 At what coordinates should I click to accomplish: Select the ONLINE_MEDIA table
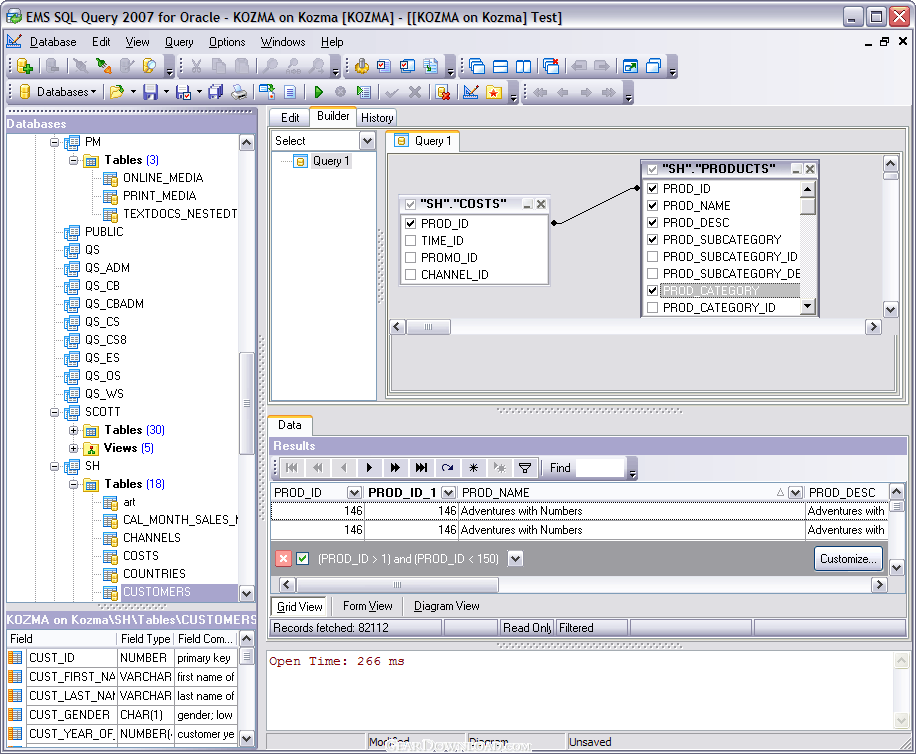click(x=163, y=178)
